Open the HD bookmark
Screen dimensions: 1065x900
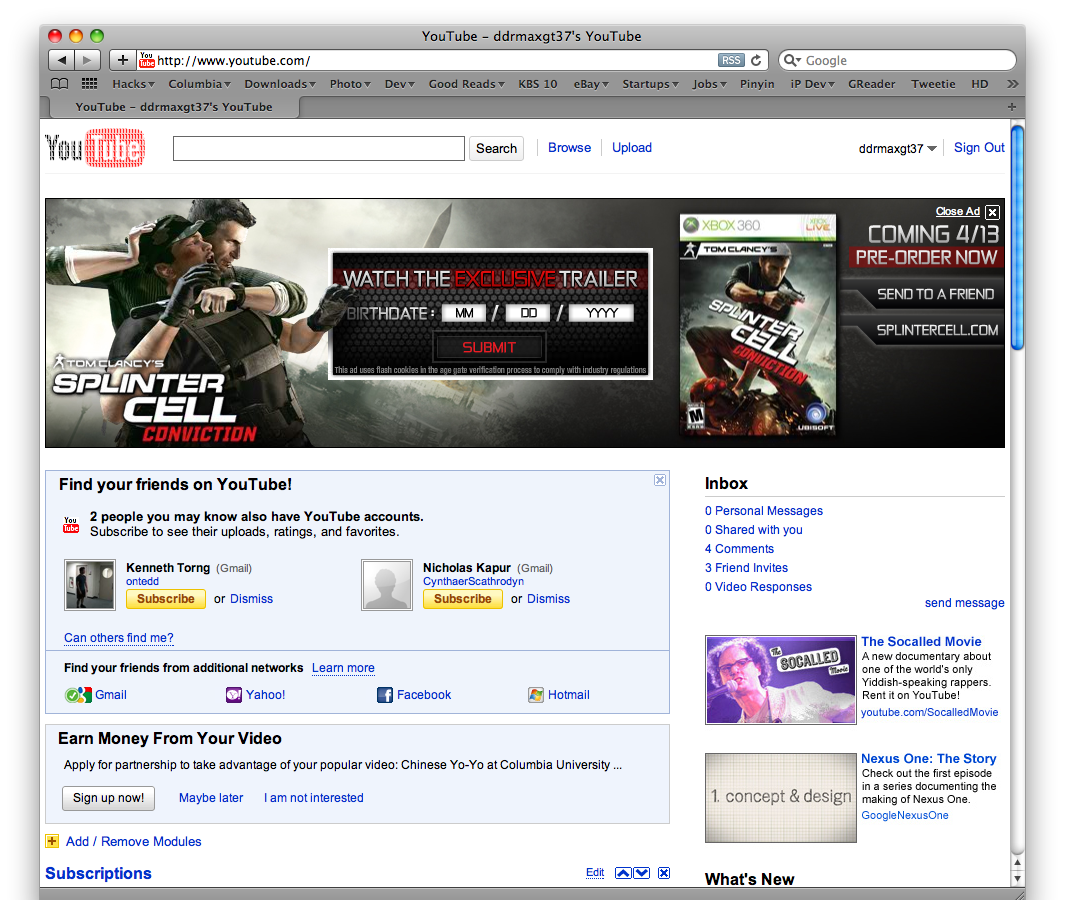pos(979,84)
